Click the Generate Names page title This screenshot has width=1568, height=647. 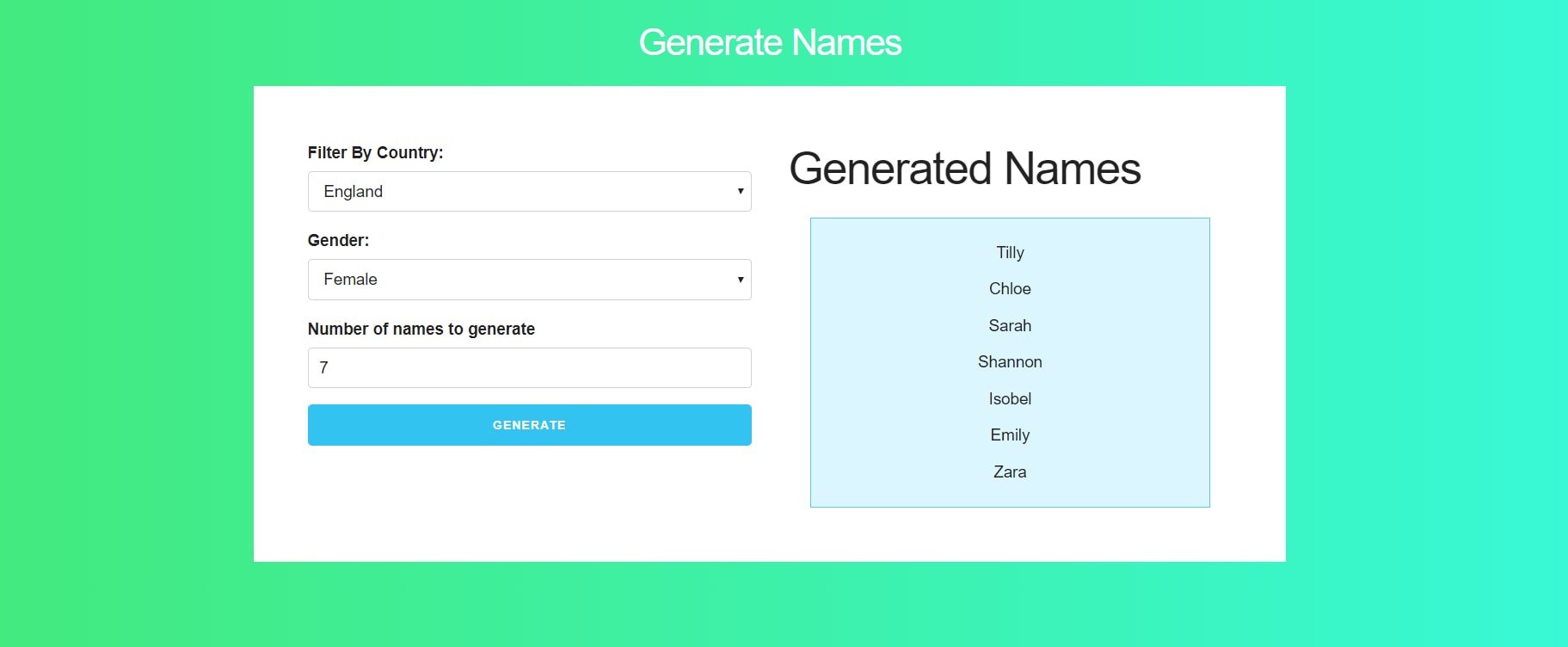[770, 41]
